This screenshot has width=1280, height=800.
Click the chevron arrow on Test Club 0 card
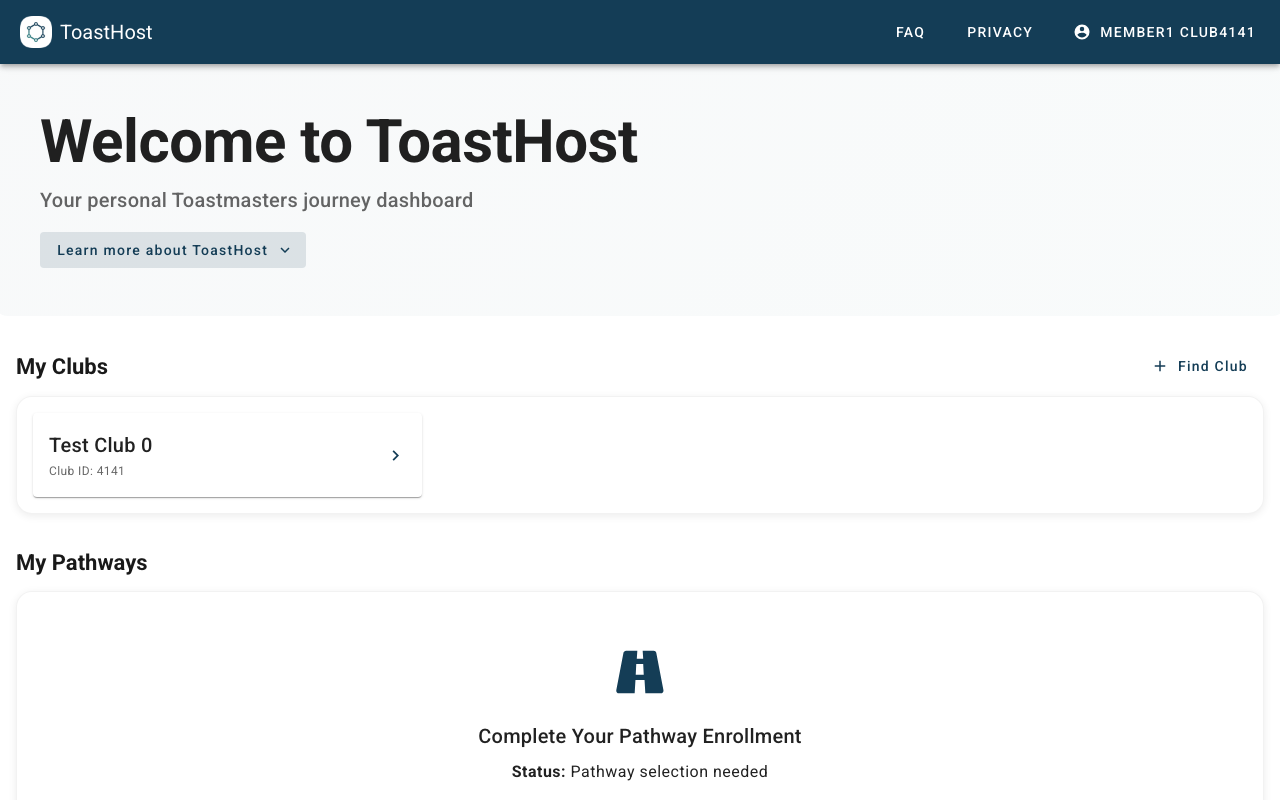coord(395,455)
